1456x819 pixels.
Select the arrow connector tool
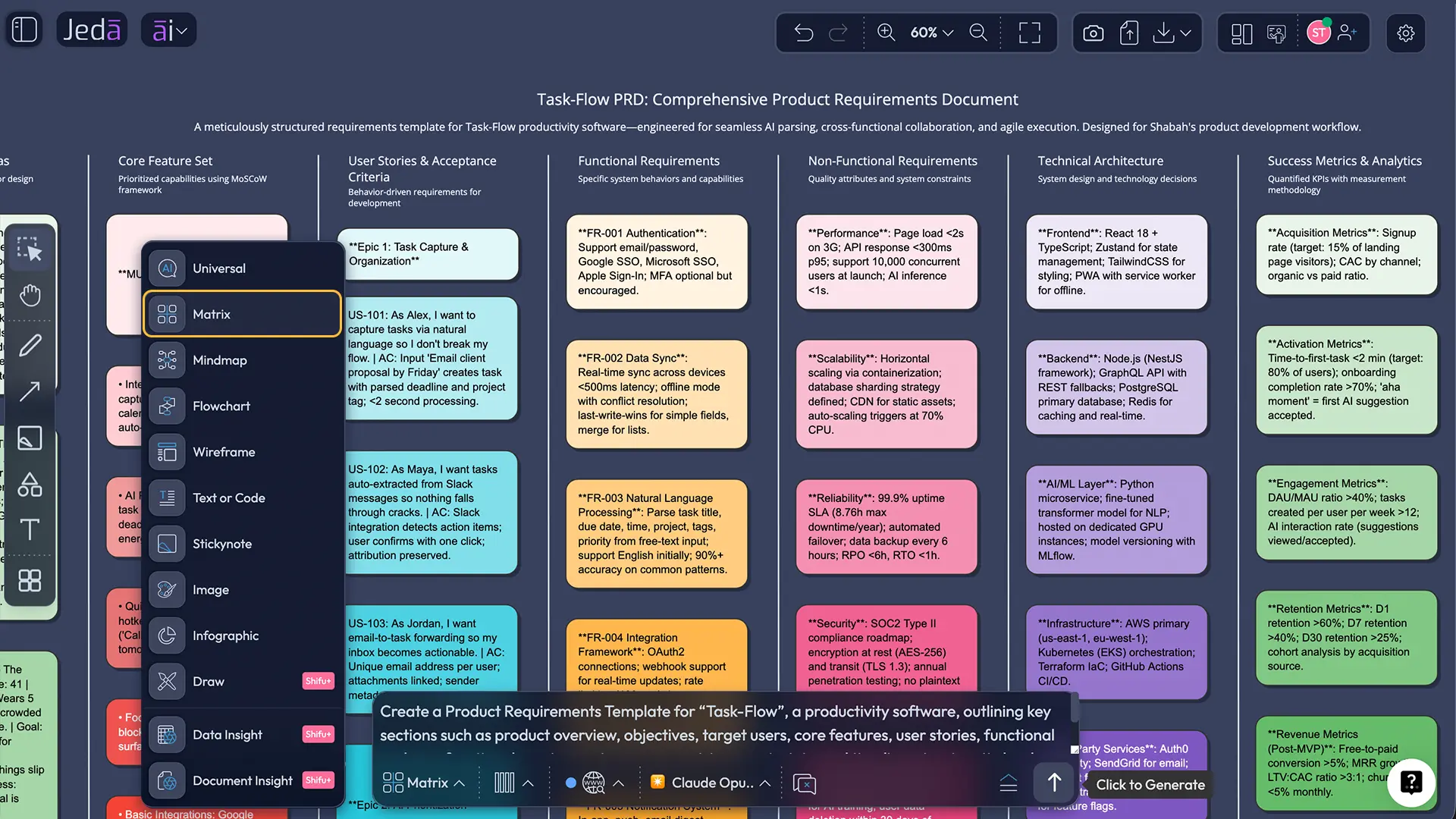pyautogui.click(x=30, y=391)
